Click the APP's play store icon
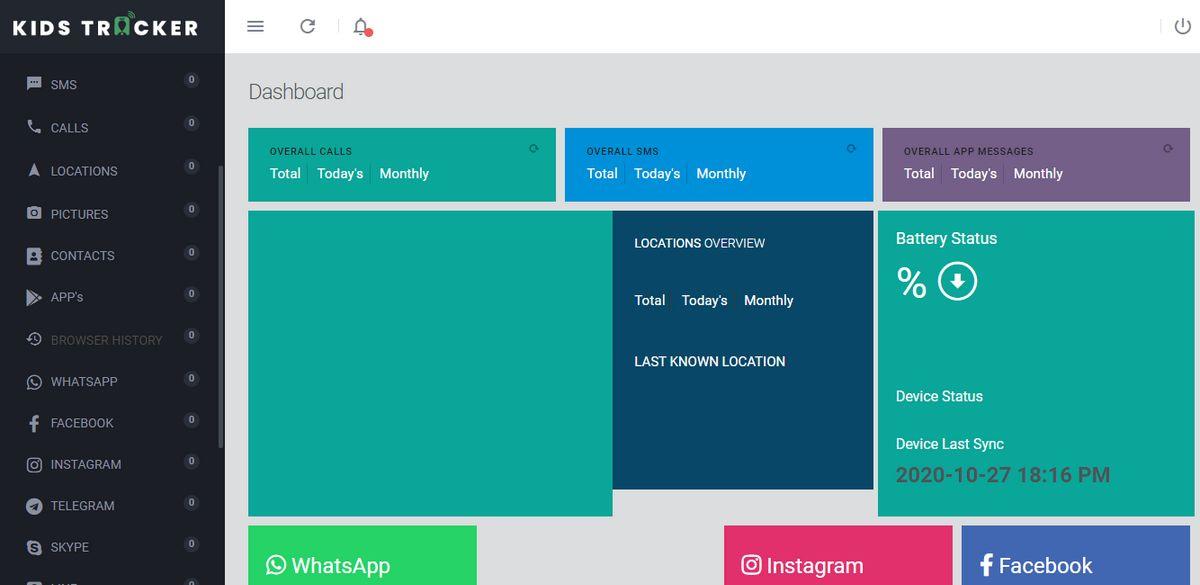1200x585 pixels. (x=34, y=297)
